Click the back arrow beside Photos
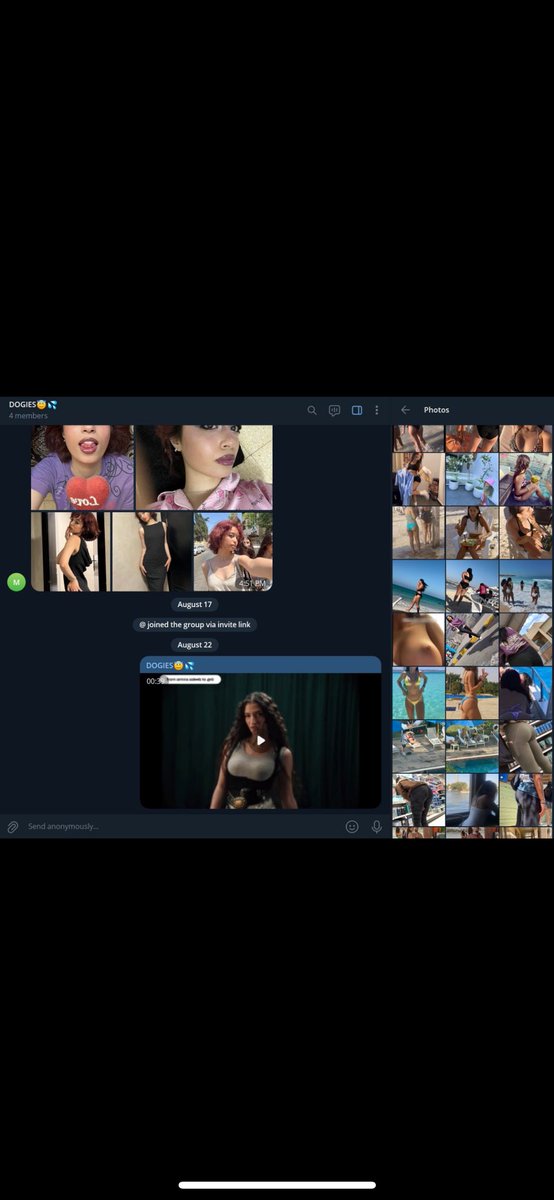 tap(405, 410)
